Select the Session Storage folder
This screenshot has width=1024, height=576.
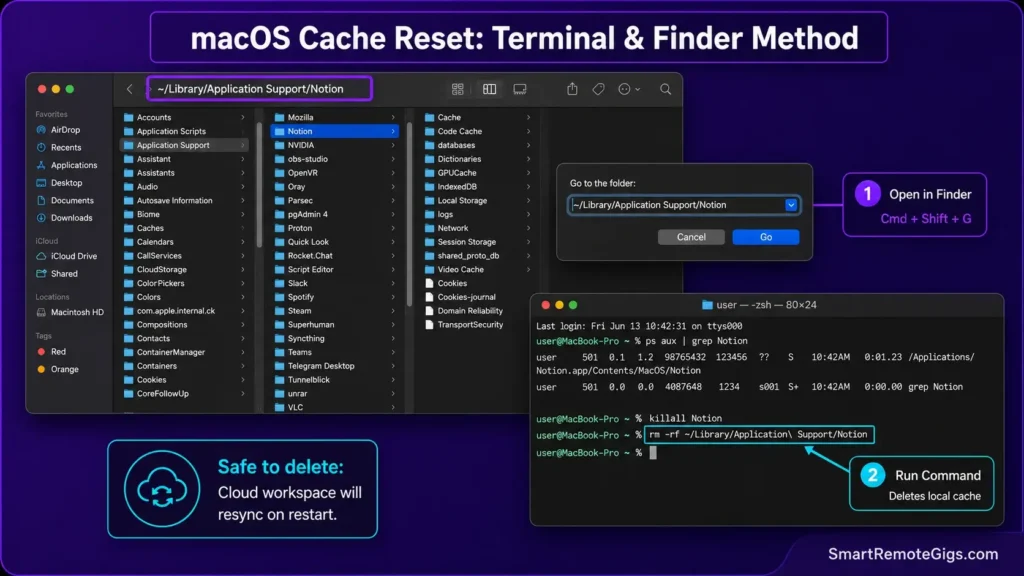pos(477,242)
